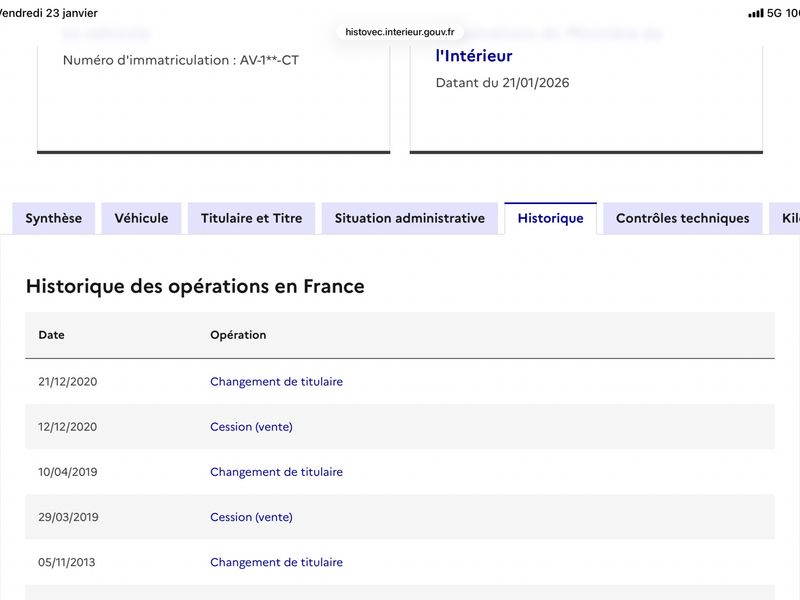The image size is (800, 600).
Task: Click Cession (vente) dated 29/03/2019
Action: [252, 517]
